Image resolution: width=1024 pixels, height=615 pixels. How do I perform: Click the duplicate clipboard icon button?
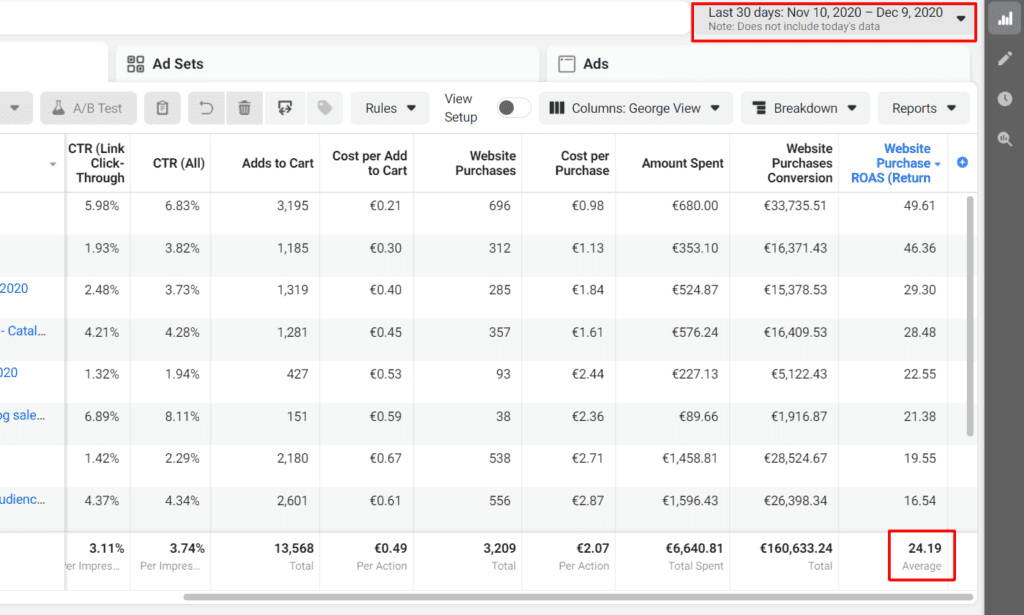pos(162,108)
